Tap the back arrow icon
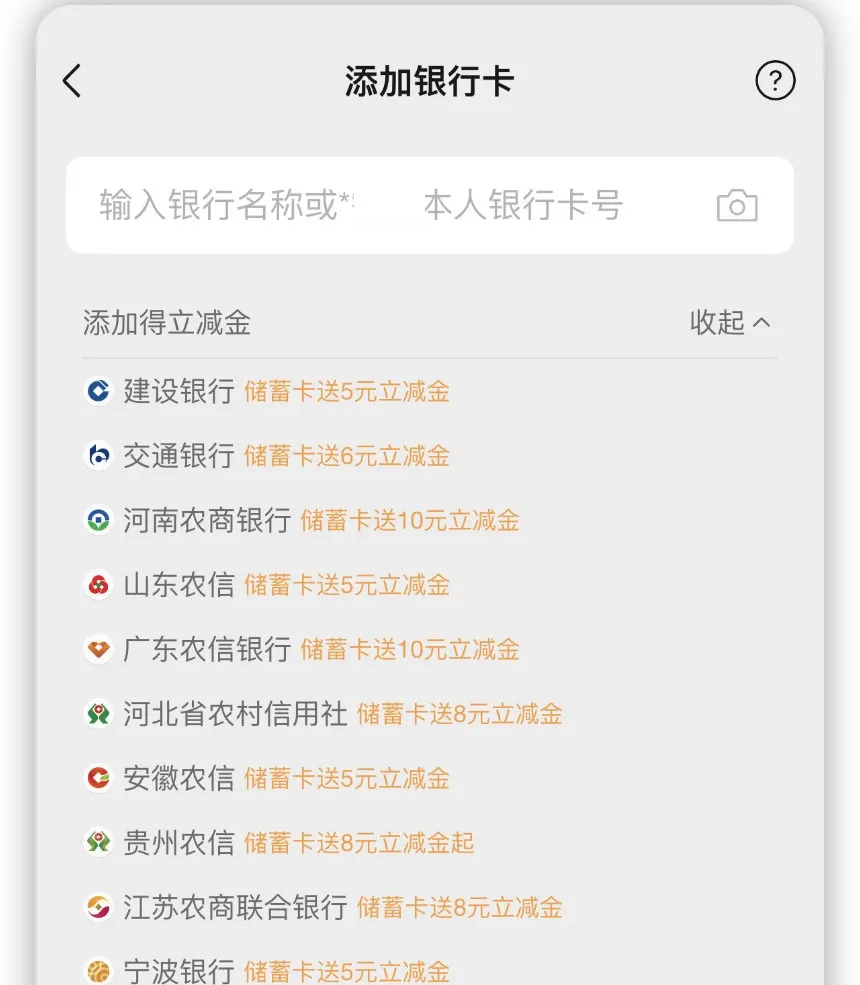 (72, 81)
